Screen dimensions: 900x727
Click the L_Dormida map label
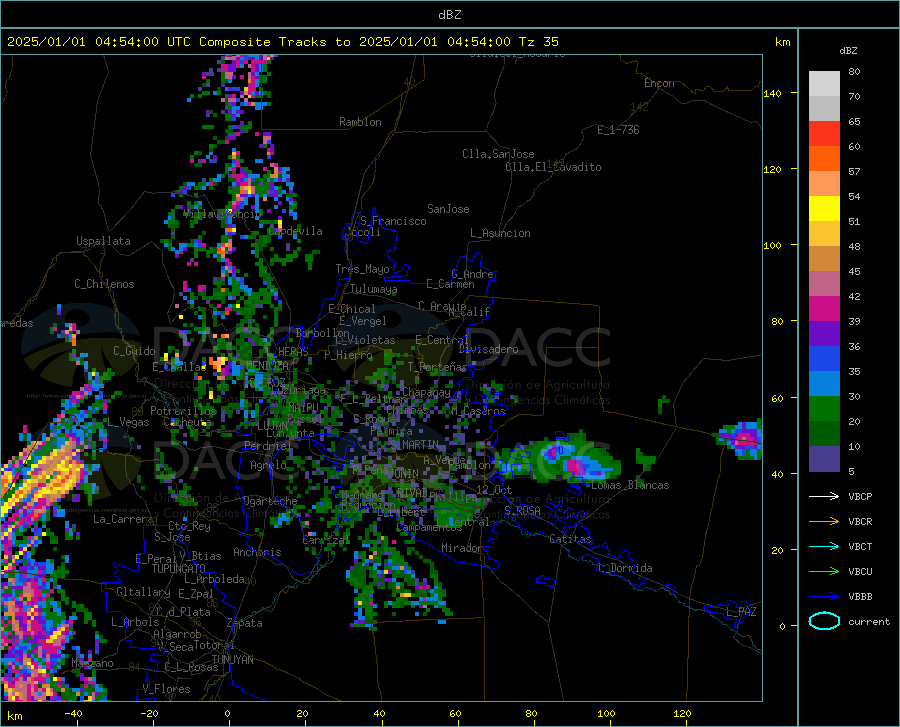coord(624,568)
